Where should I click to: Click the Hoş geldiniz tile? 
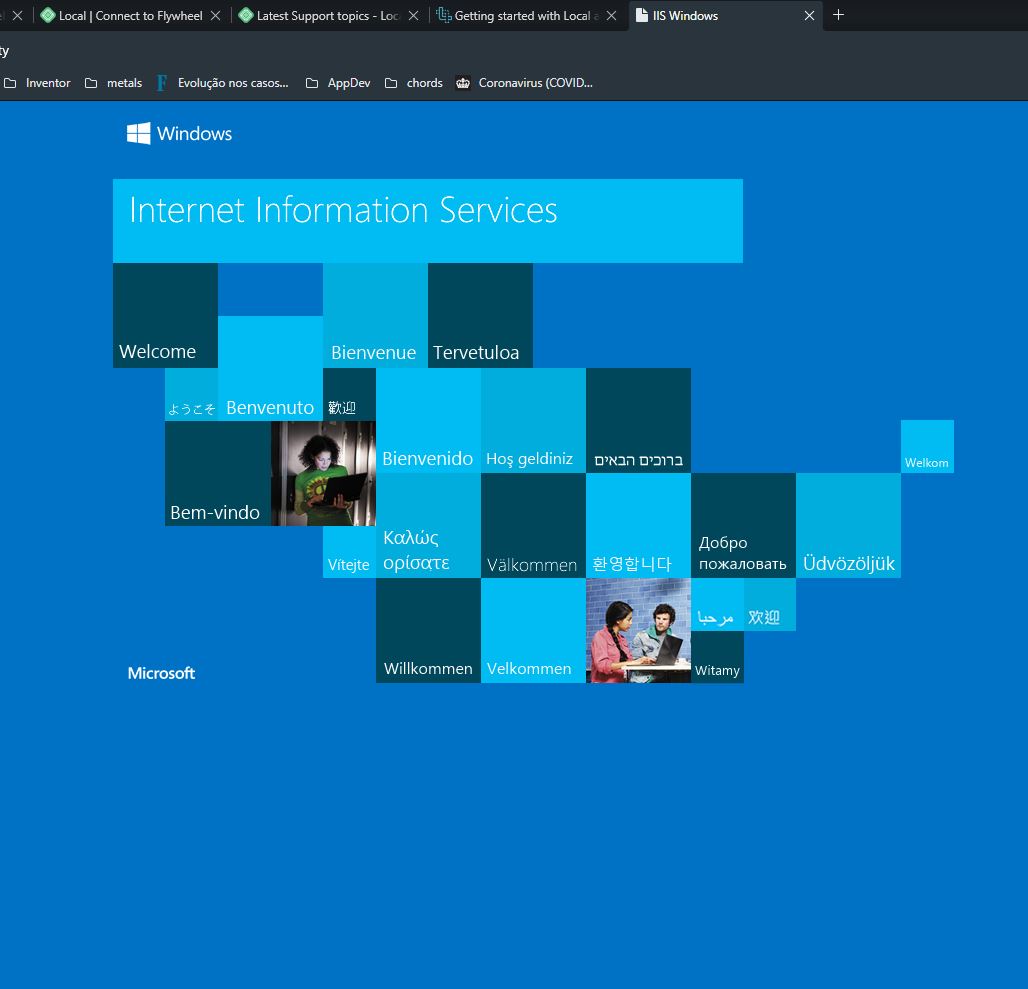point(533,421)
